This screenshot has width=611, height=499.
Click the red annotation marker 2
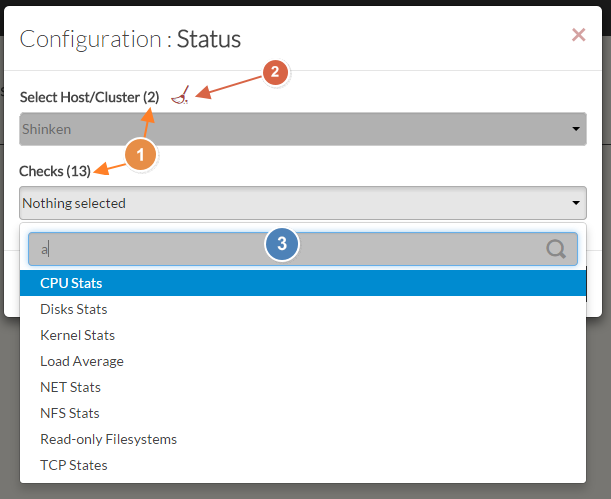pos(276,72)
